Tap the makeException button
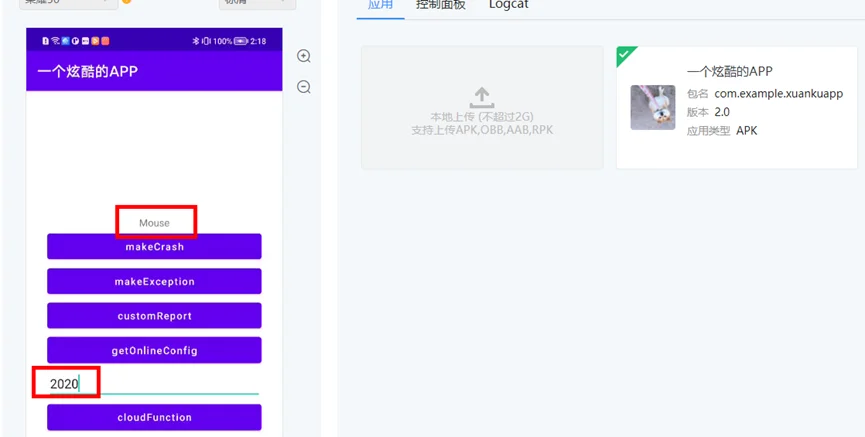Image resolution: width=865 pixels, height=437 pixels. pos(154,281)
